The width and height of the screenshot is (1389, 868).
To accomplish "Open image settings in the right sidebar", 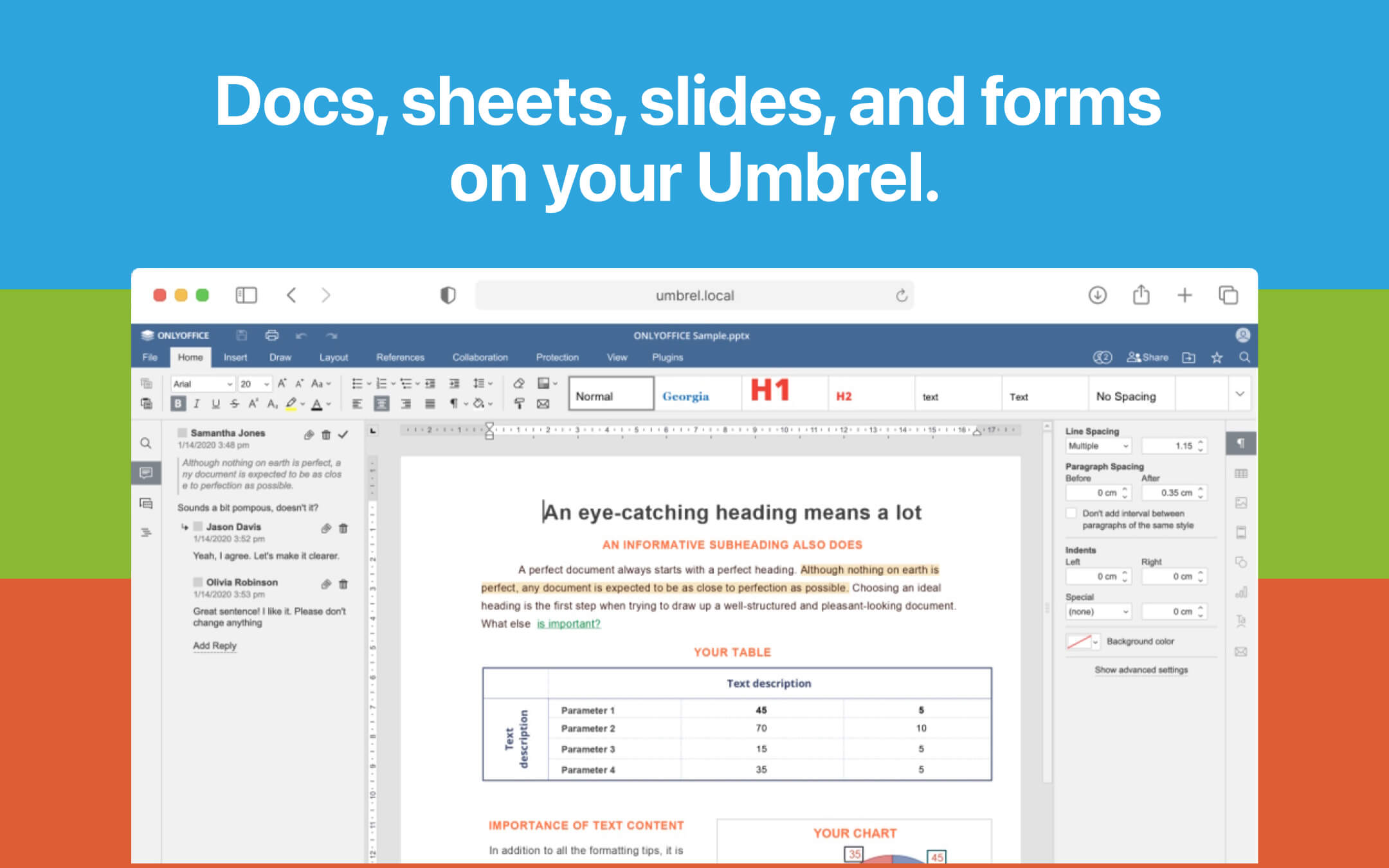I will coord(1241,502).
